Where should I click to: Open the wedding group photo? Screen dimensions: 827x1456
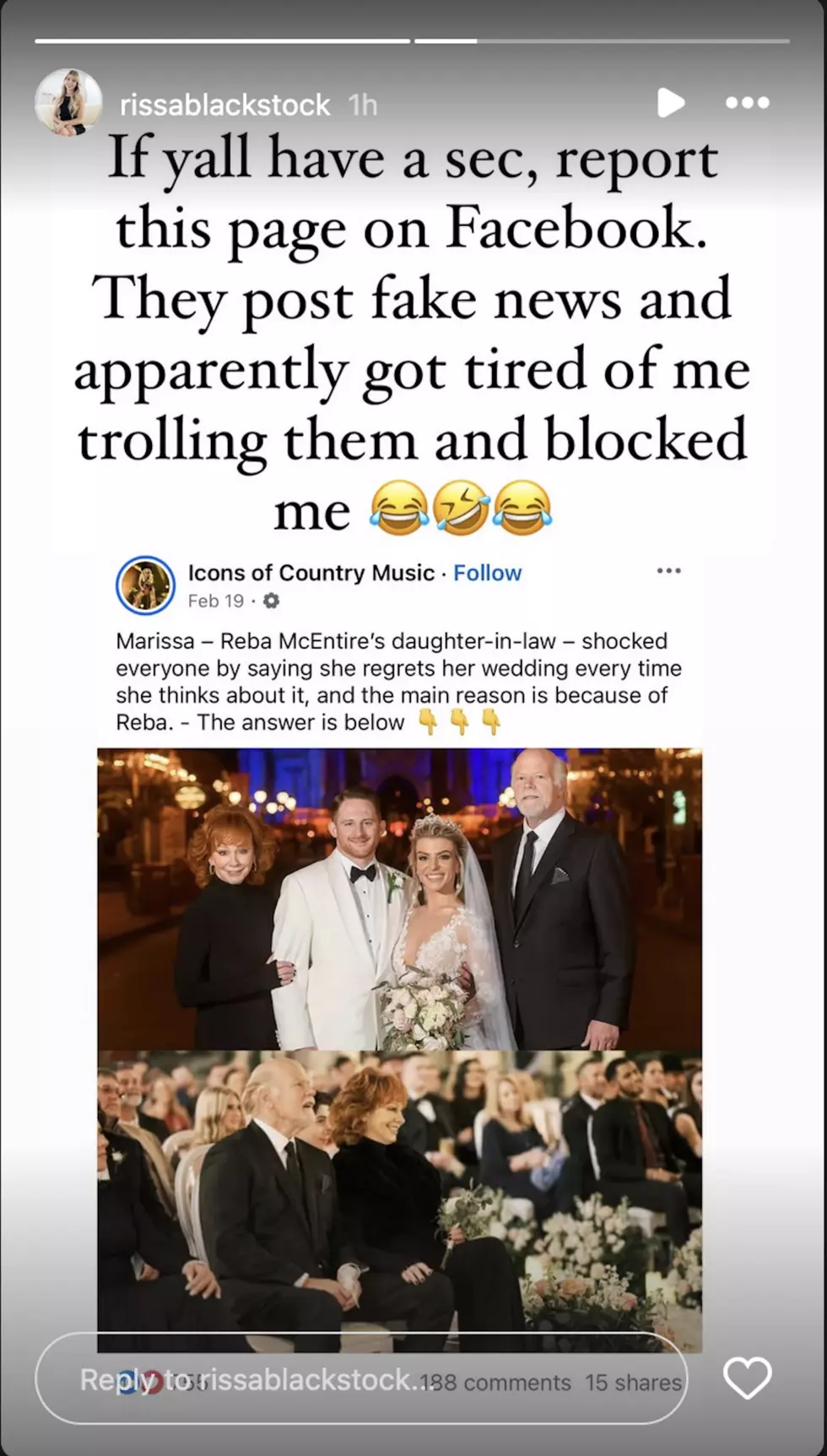point(400,899)
